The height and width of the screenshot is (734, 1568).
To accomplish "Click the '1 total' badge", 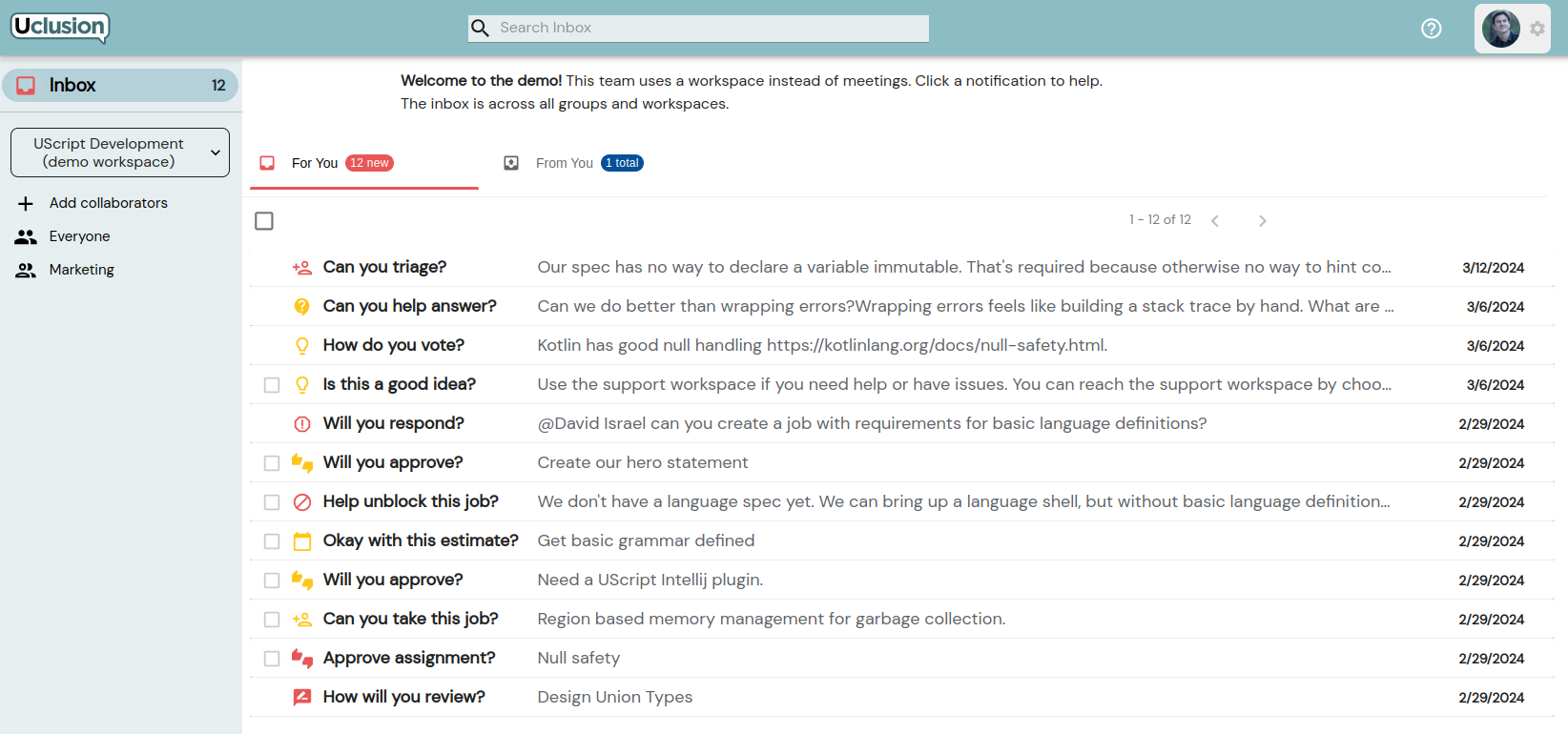I will 622,163.
